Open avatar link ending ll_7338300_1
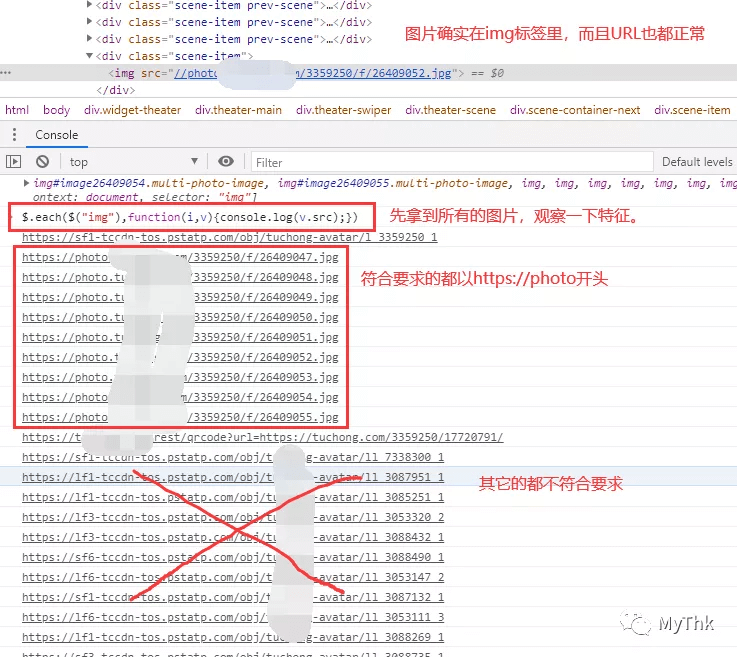This screenshot has height=657, width=737. coord(233,457)
